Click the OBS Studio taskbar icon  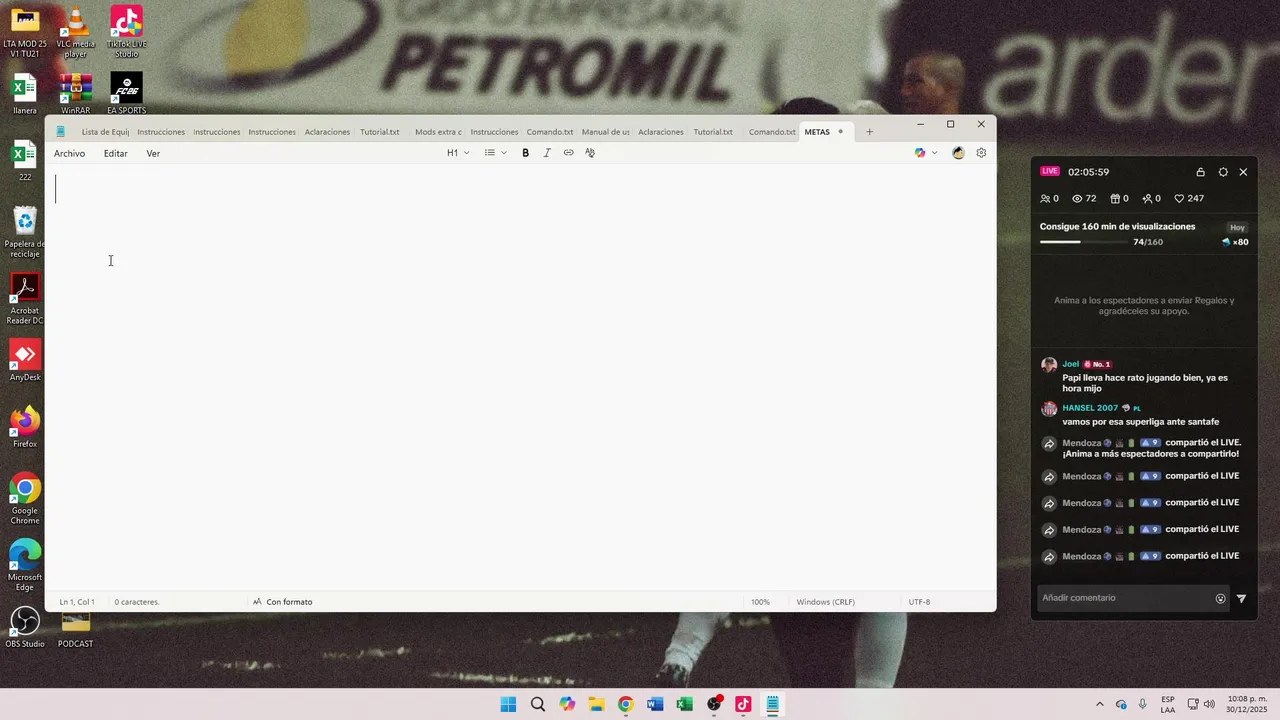click(714, 704)
